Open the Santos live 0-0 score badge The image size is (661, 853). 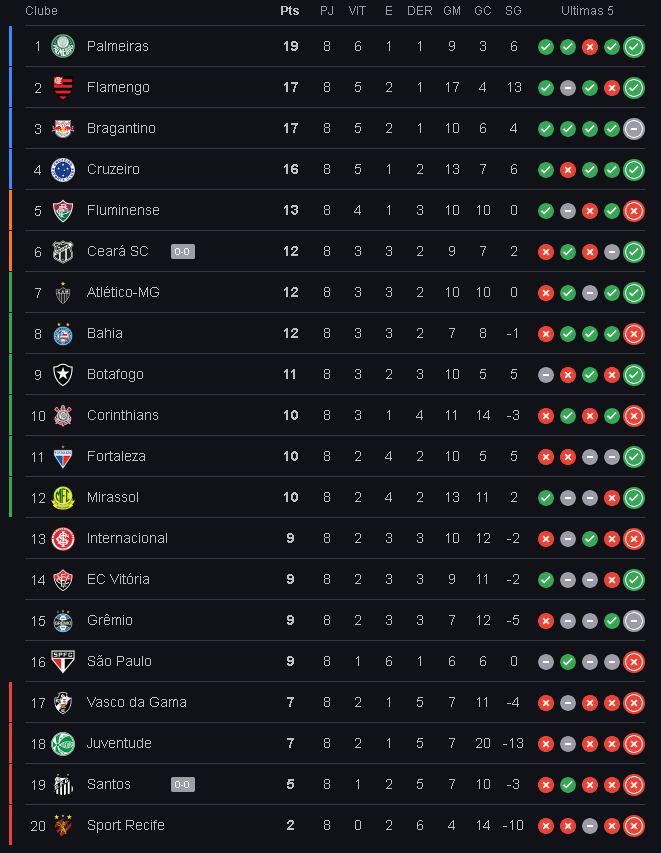click(183, 784)
